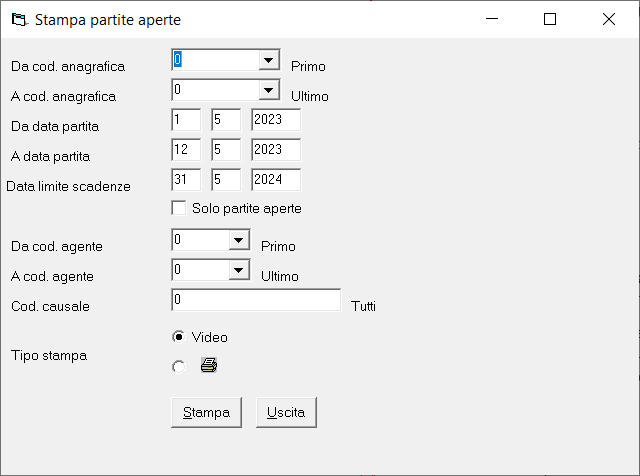Click the Da data partita year field
Image resolution: width=640 pixels, height=476 pixels.
(276, 120)
